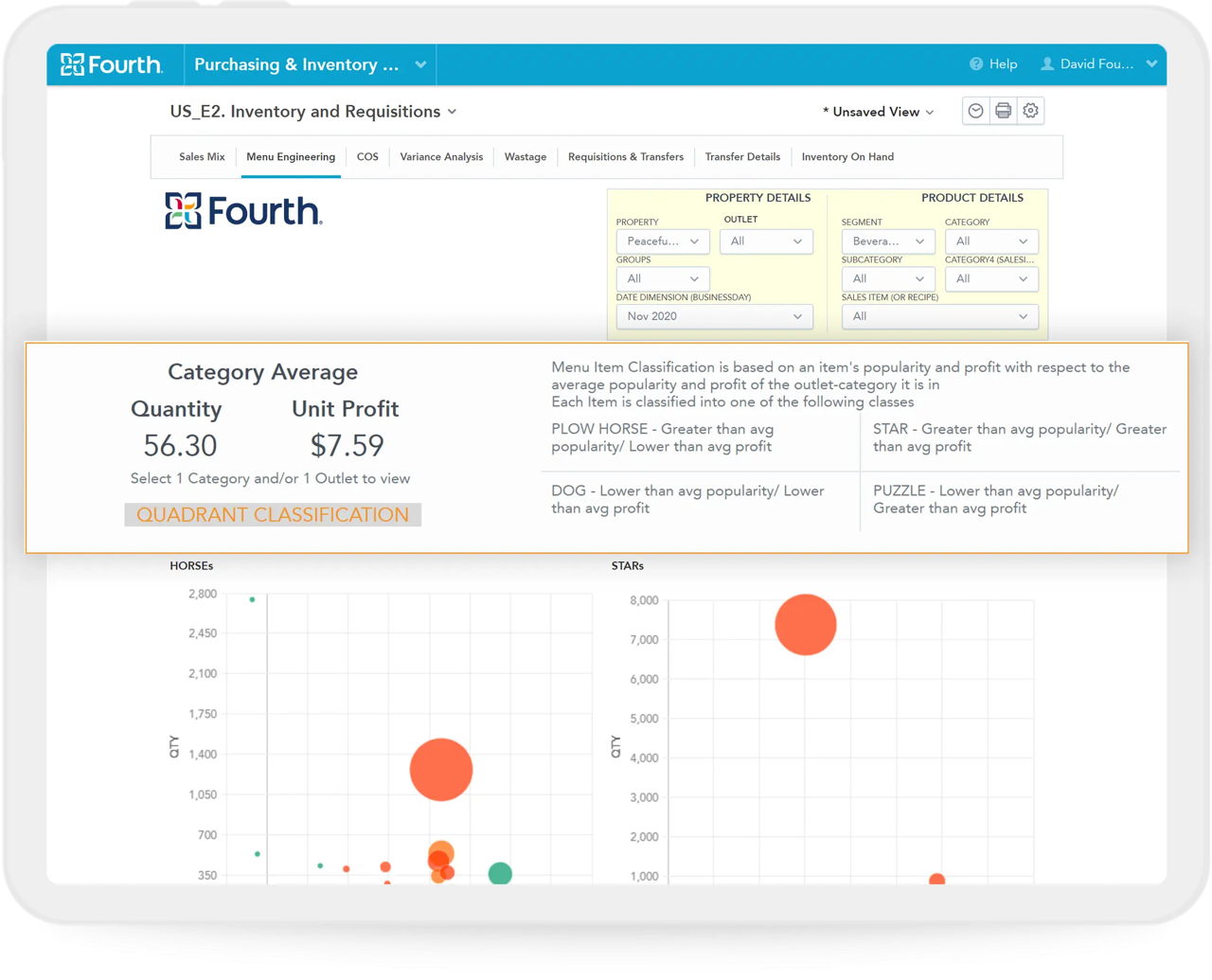
Task: Click the Help question mark icon
Action: pyautogui.click(x=976, y=64)
